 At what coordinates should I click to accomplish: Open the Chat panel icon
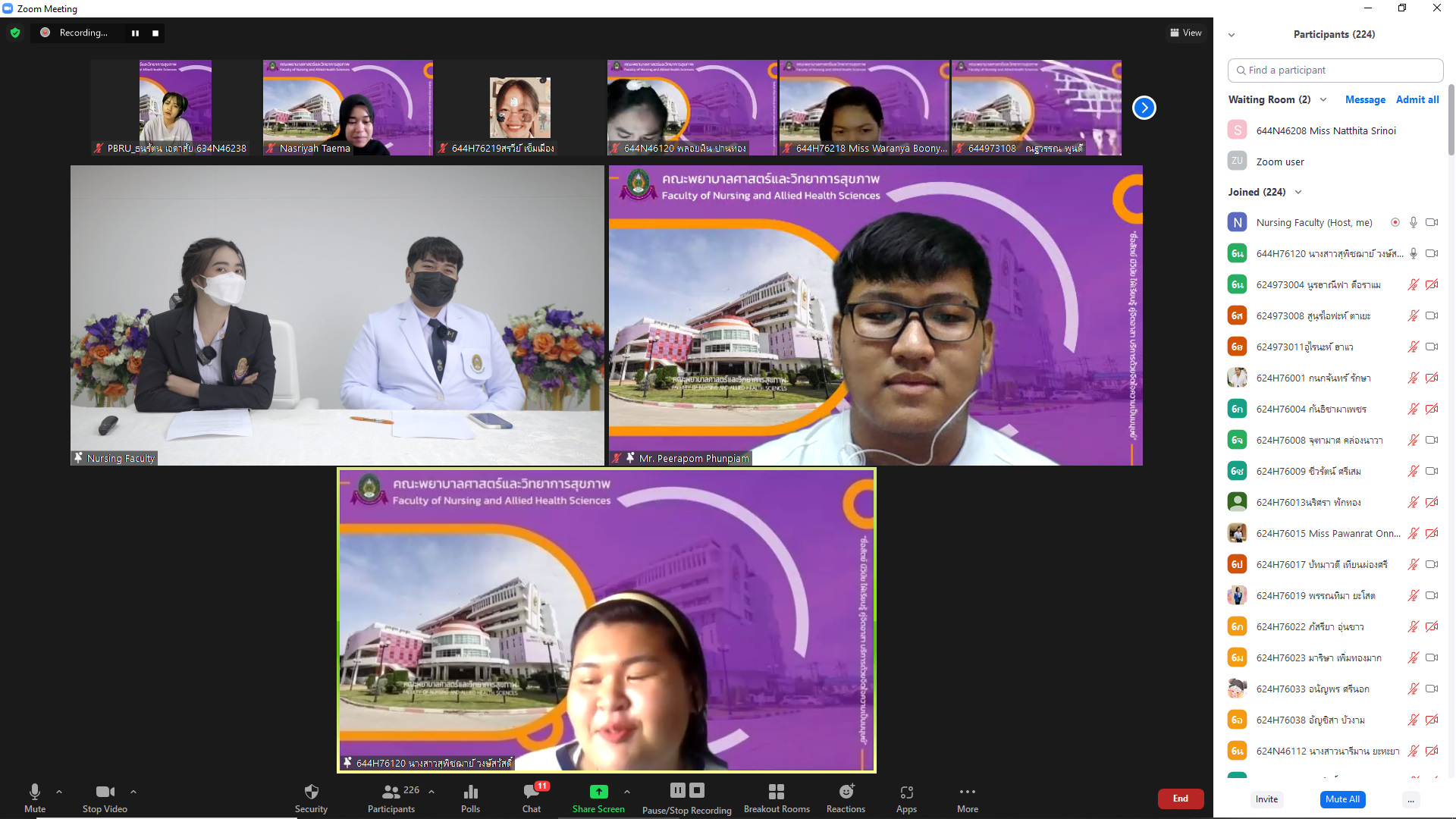(x=531, y=792)
